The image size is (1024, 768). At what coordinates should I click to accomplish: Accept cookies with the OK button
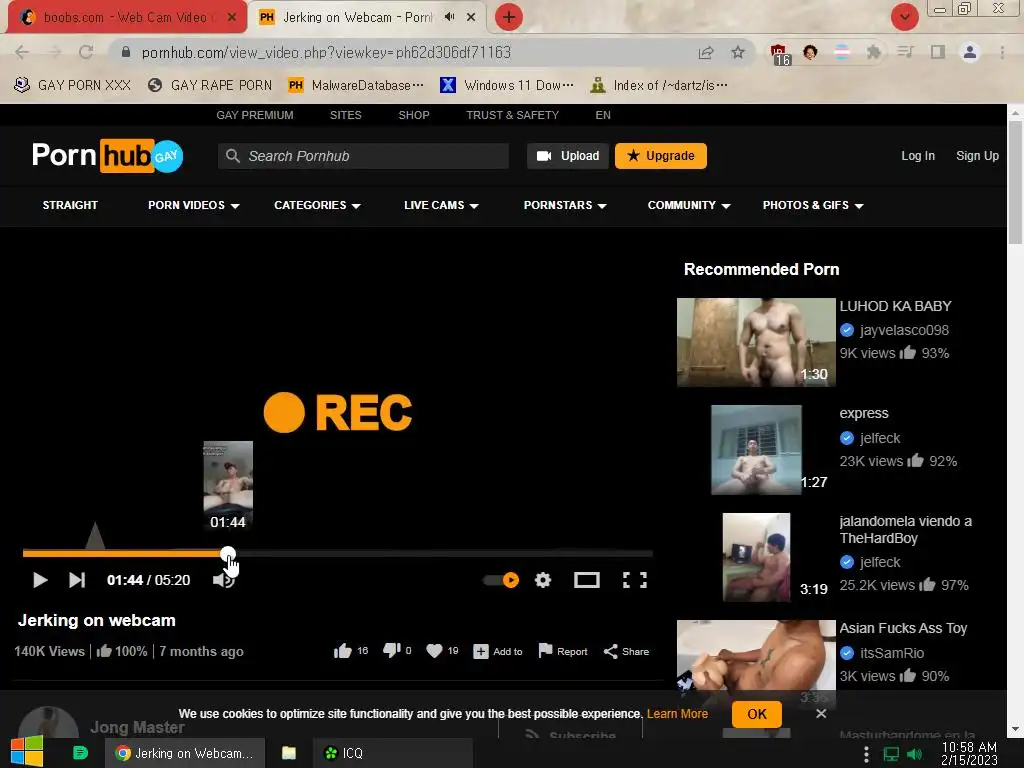(x=757, y=714)
